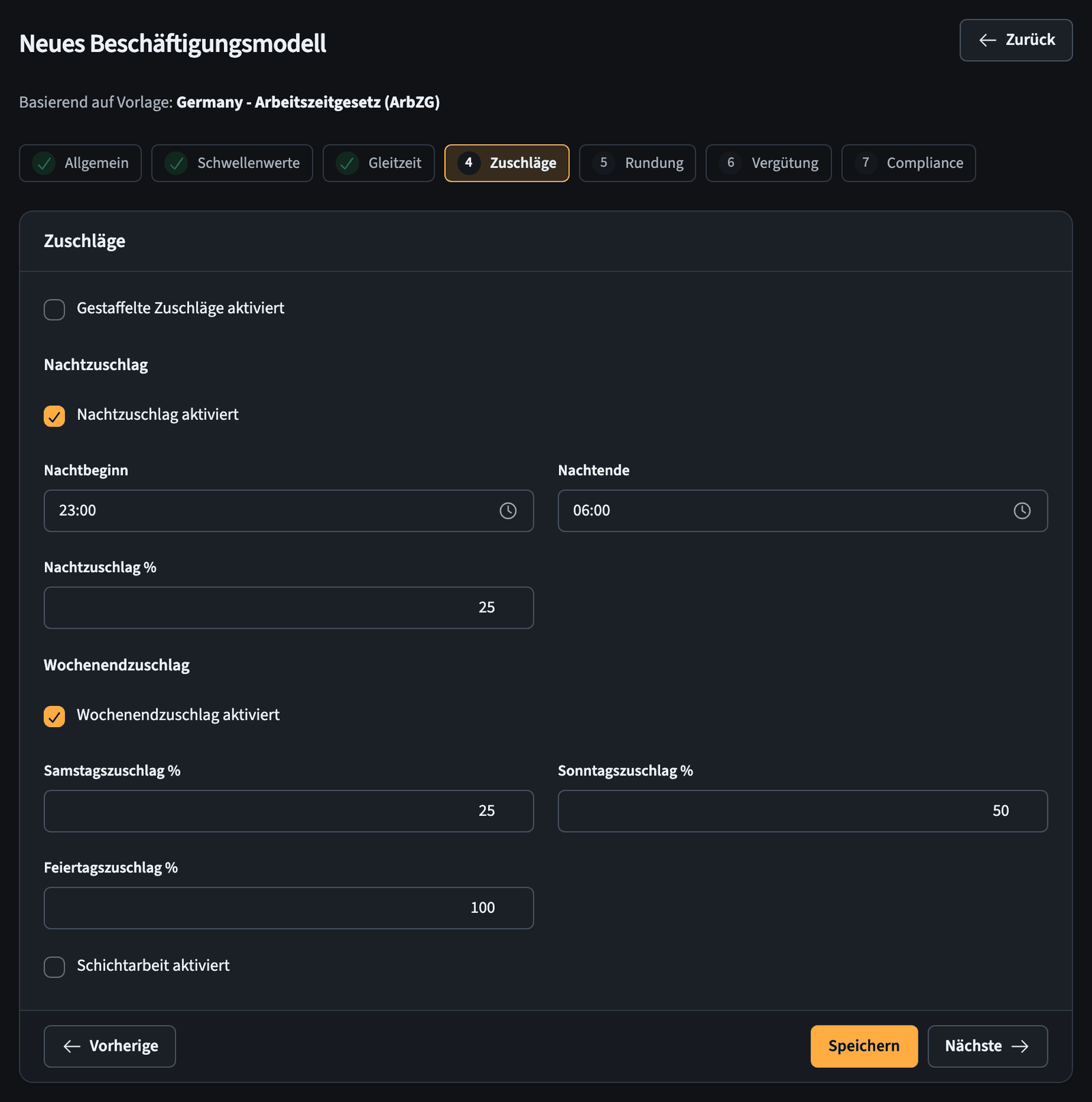Screen dimensions: 1092x1102
Task: Open time picker clock icon for Nachtende
Action: [x=1022, y=511]
